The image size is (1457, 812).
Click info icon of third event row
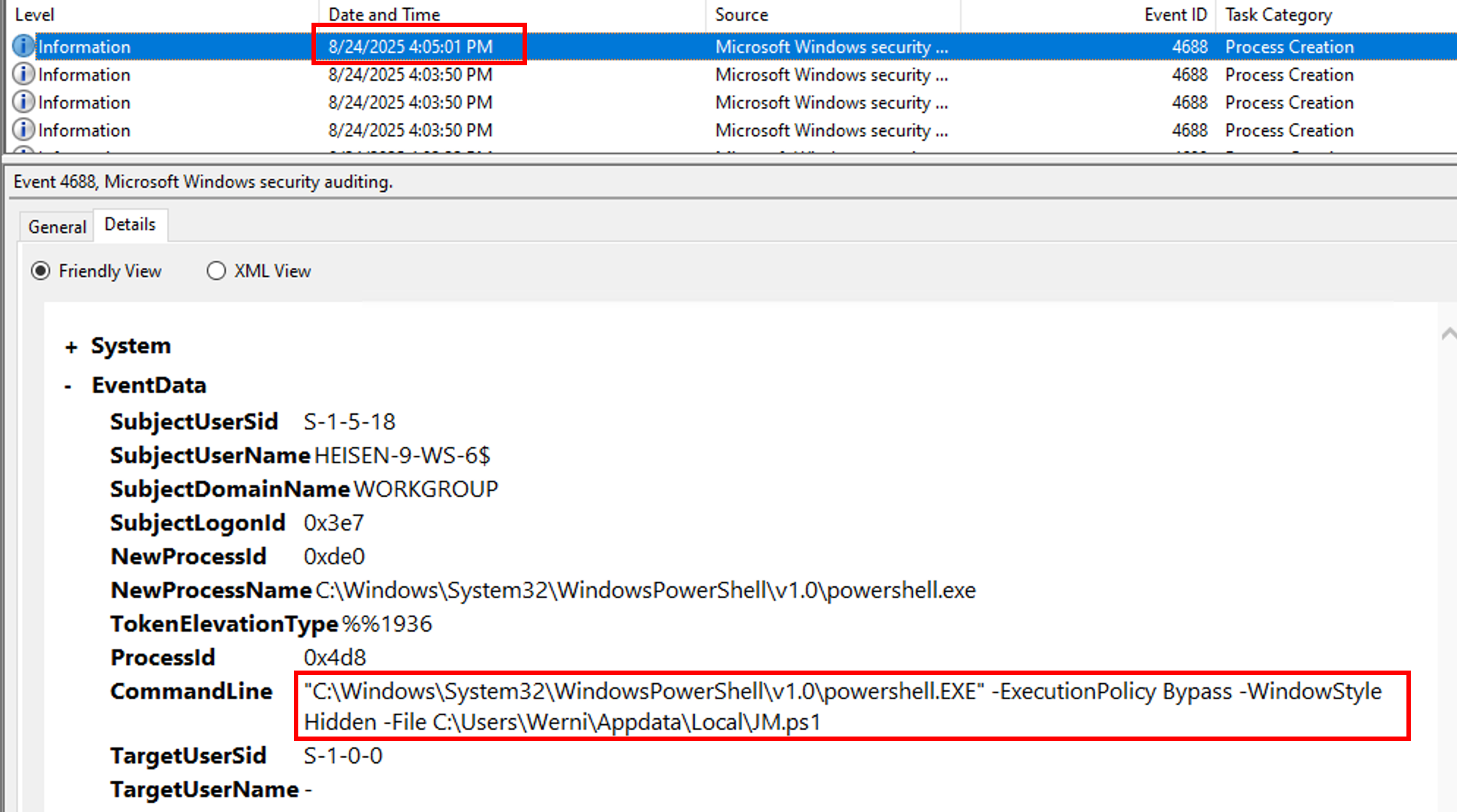(x=23, y=102)
